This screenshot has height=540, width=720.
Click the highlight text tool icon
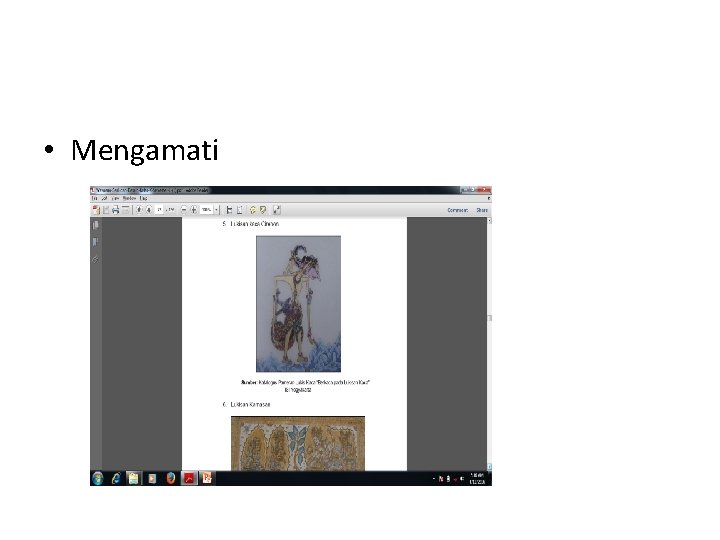(x=263, y=210)
